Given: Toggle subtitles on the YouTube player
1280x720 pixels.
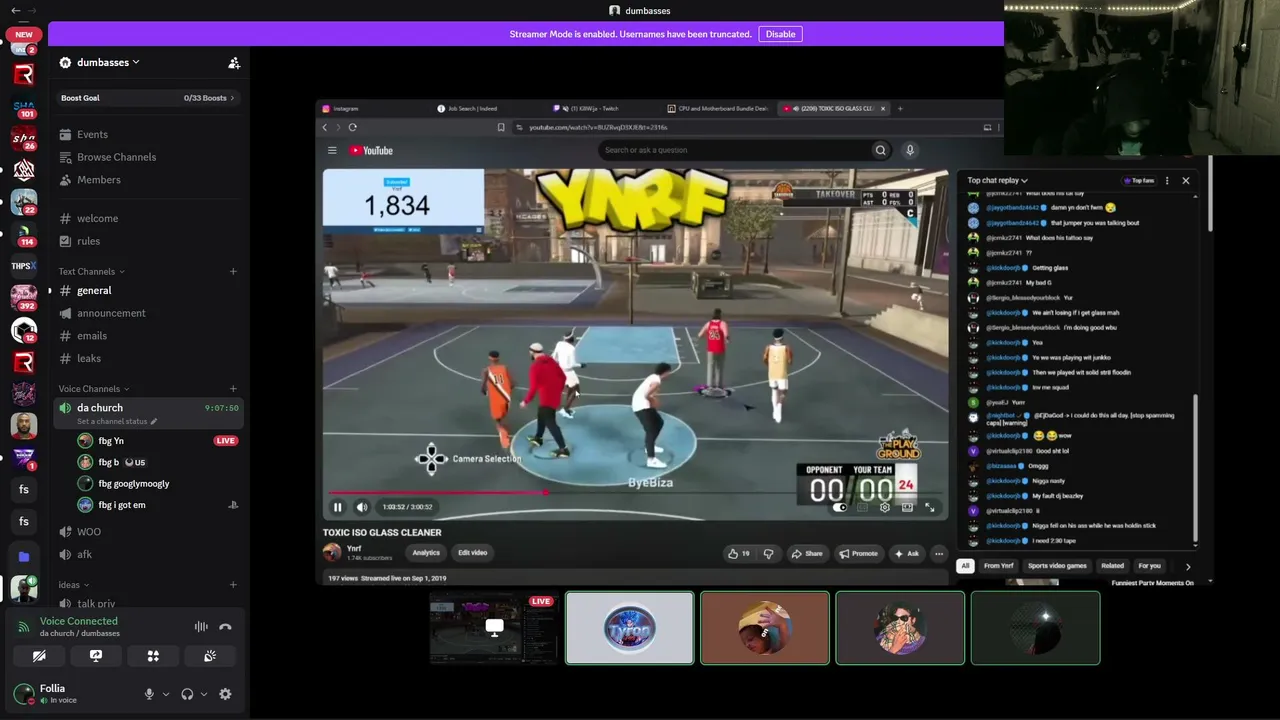Looking at the screenshot, I should 862,507.
